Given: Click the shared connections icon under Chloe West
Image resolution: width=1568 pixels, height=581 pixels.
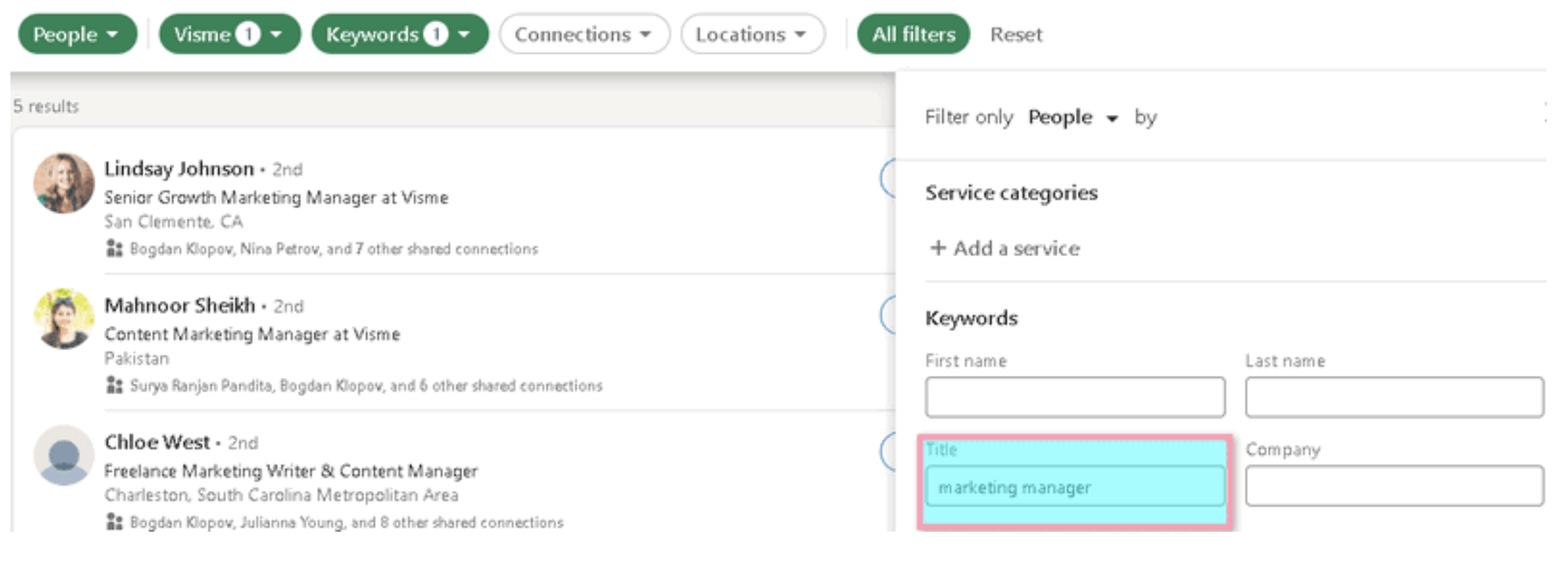Looking at the screenshot, I should (116, 522).
